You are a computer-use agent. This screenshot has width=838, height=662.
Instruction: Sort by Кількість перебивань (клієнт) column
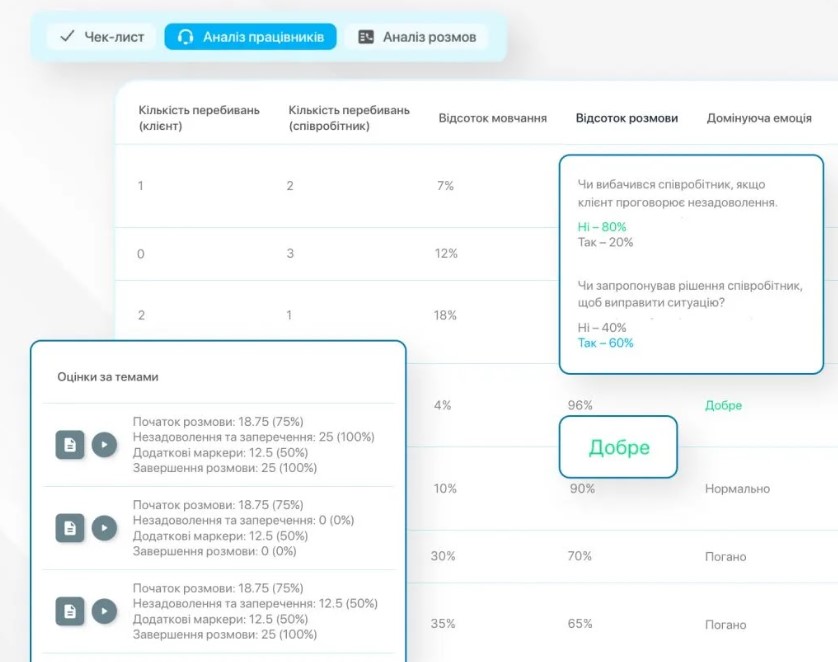pyautogui.click(x=198, y=118)
